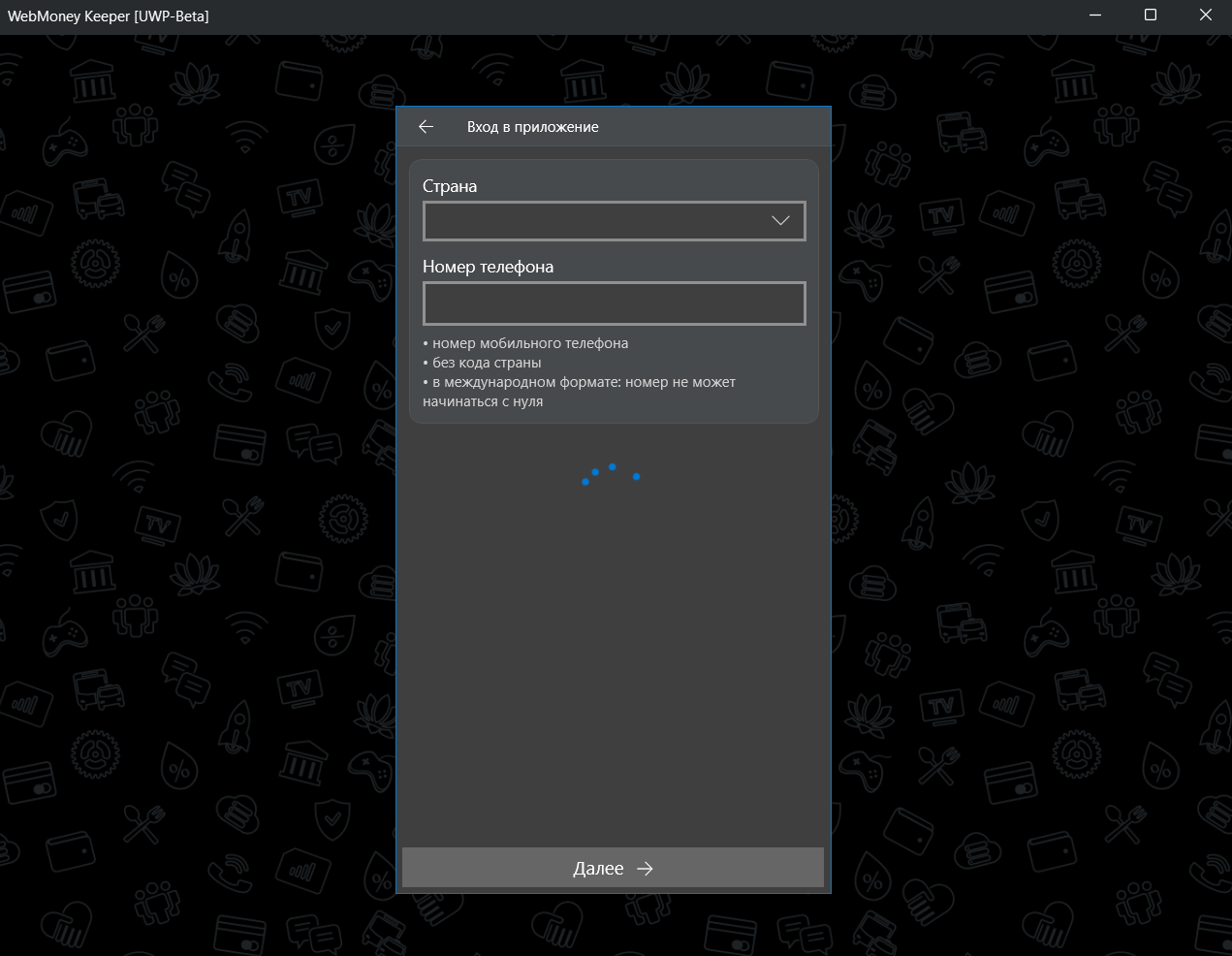Minimize the WebMoney Keeper window

(1094, 16)
